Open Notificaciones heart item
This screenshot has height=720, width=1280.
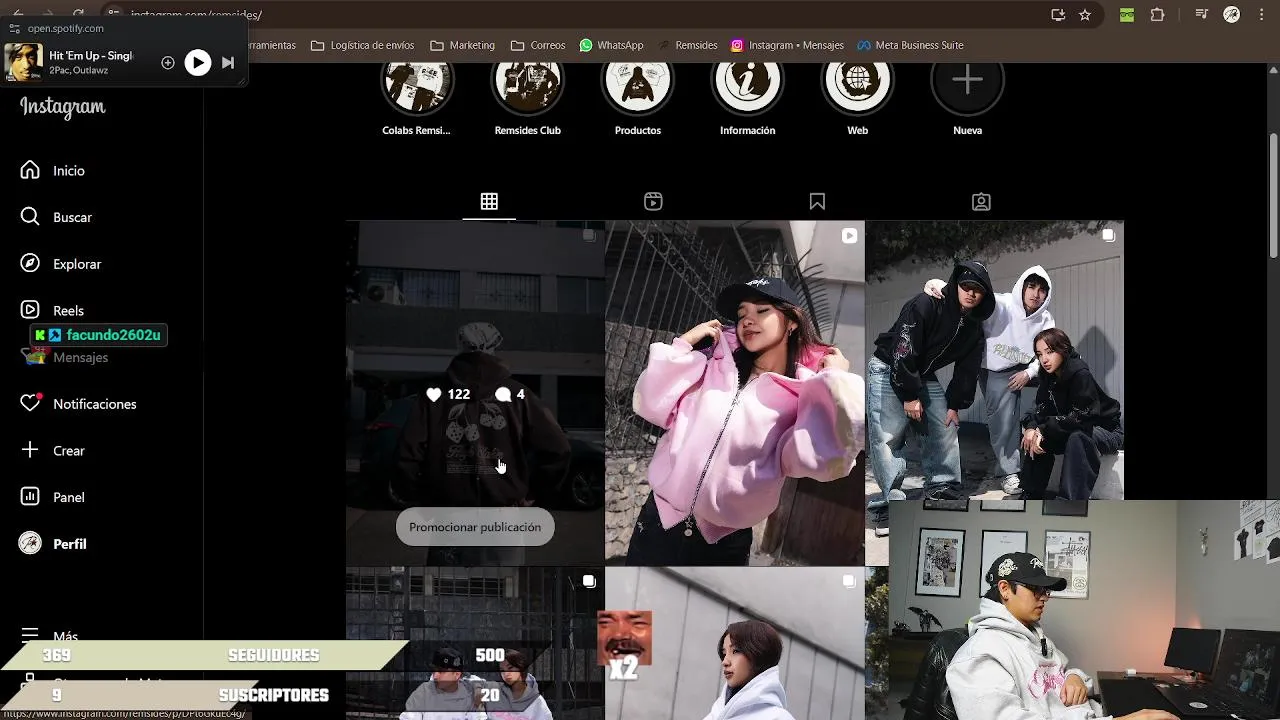pyautogui.click(x=79, y=404)
